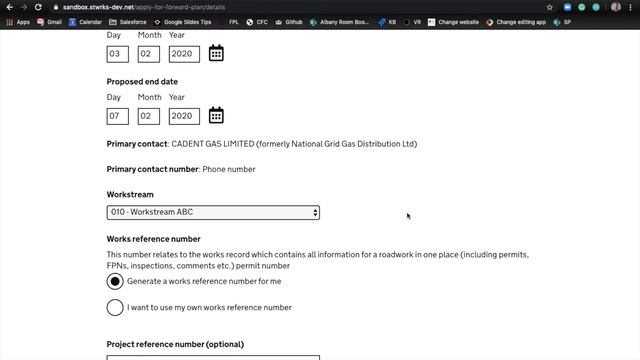This screenshot has height=360, width=640.
Task: Open the KB bookmark
Action: click(387, 22)
